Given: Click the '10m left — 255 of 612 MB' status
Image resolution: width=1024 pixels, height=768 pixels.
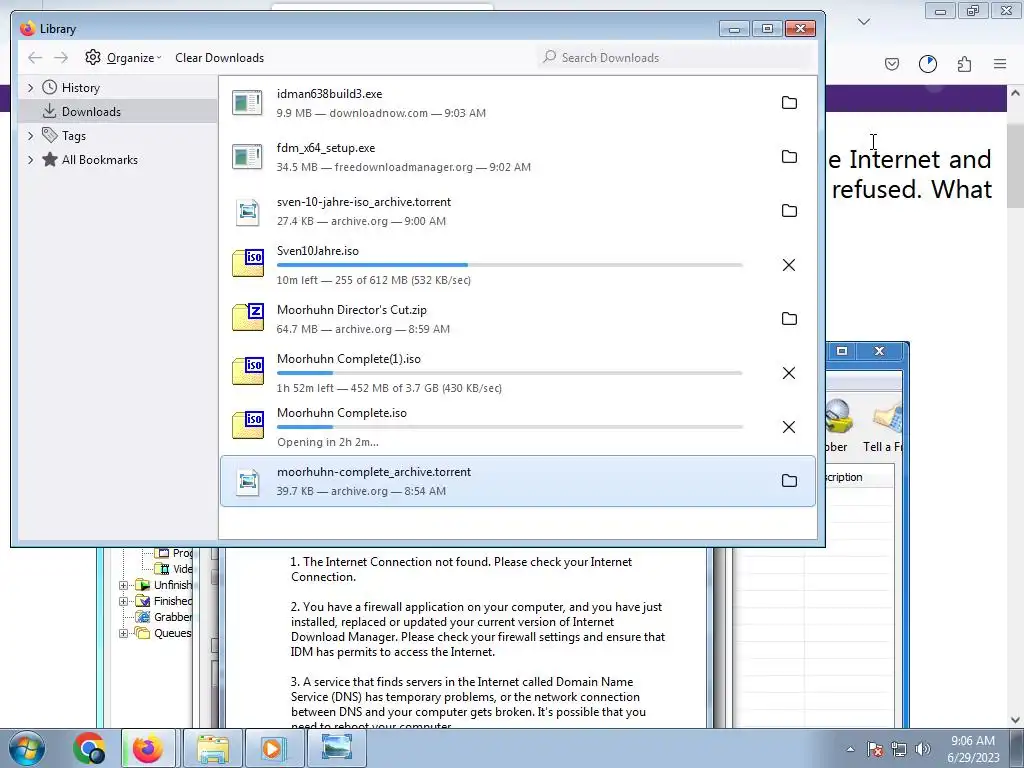Looking at the screenshot, I should (x=374, y=280).
